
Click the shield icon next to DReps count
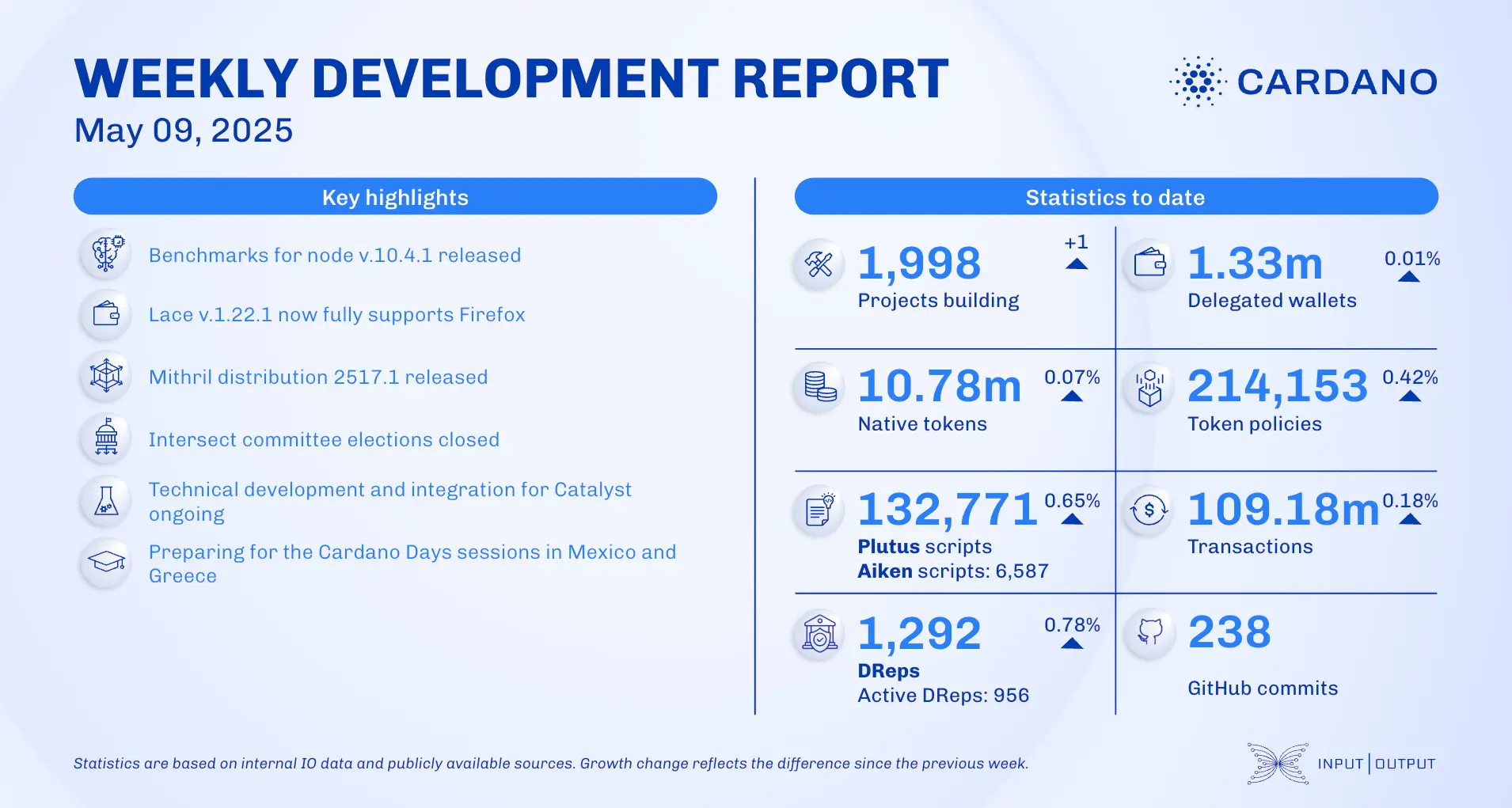pos(819,634)
